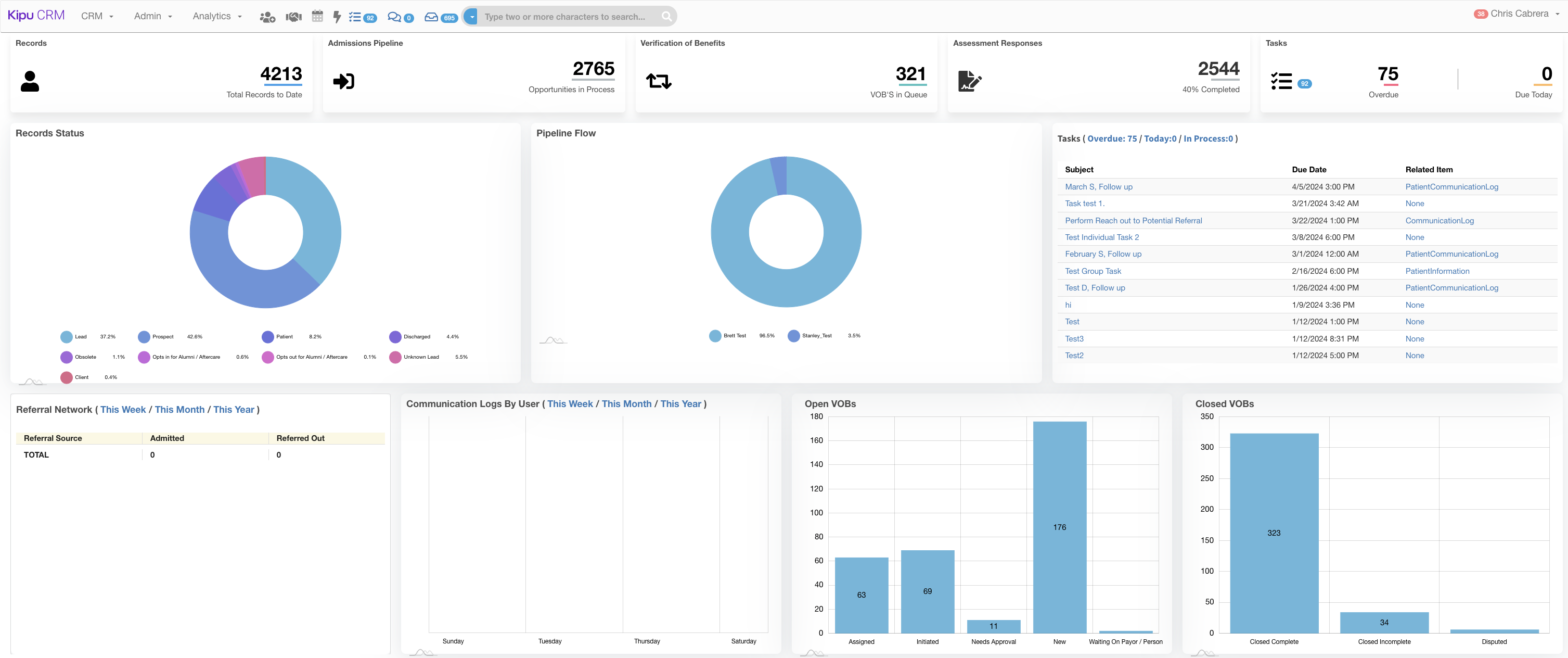1568x658 pixels.
Task: Click the lightning bolt quick action icon
Action: tap(337, 17)
